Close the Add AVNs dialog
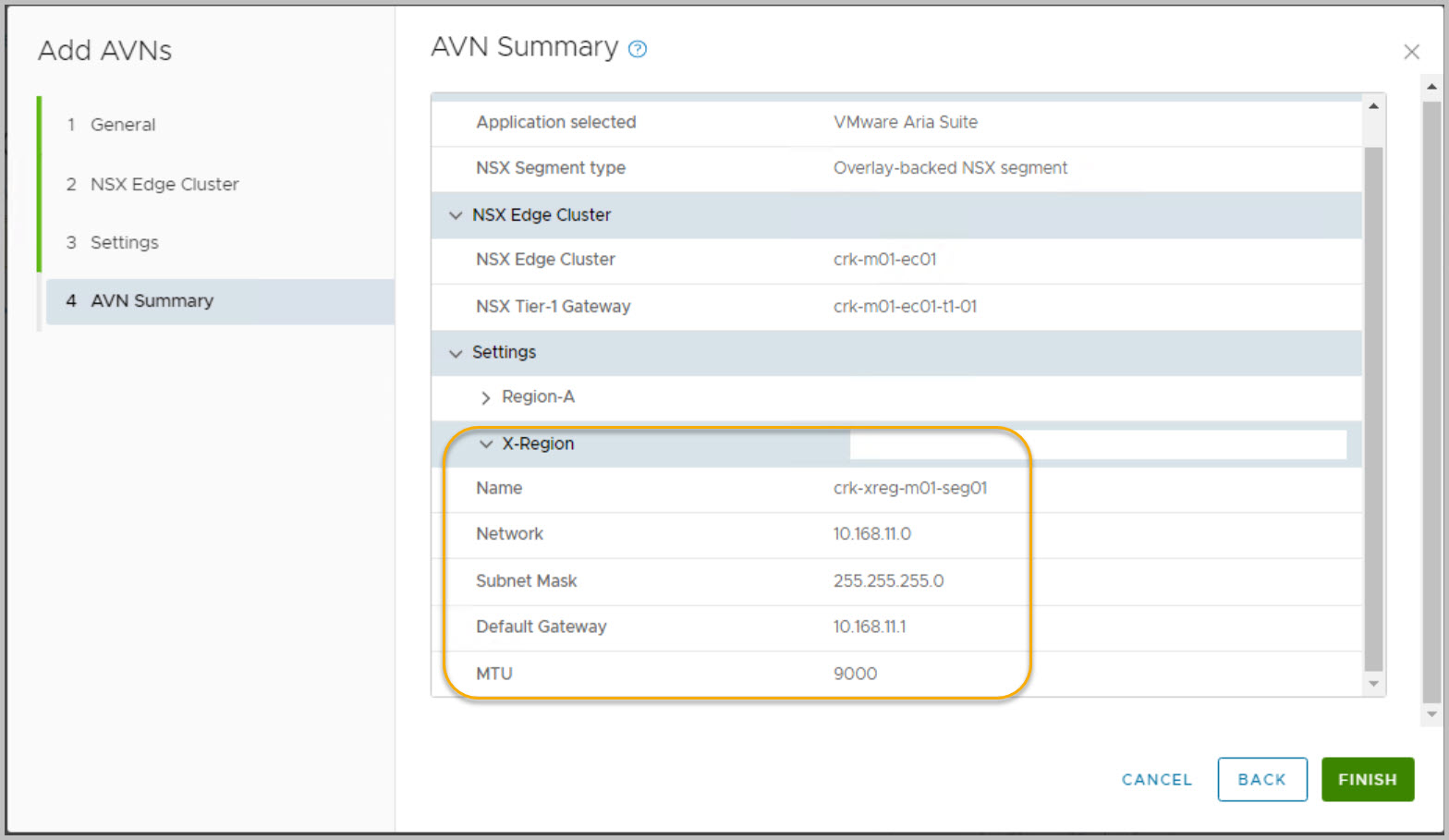 pyautogui.click(x=1410, y=52)
